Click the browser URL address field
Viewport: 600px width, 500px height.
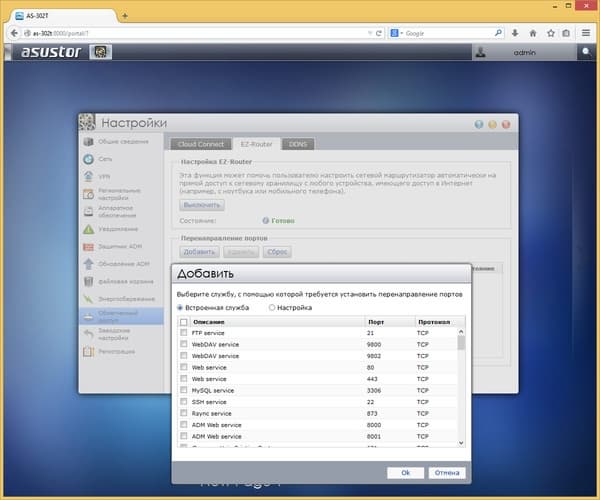[197, 33]
